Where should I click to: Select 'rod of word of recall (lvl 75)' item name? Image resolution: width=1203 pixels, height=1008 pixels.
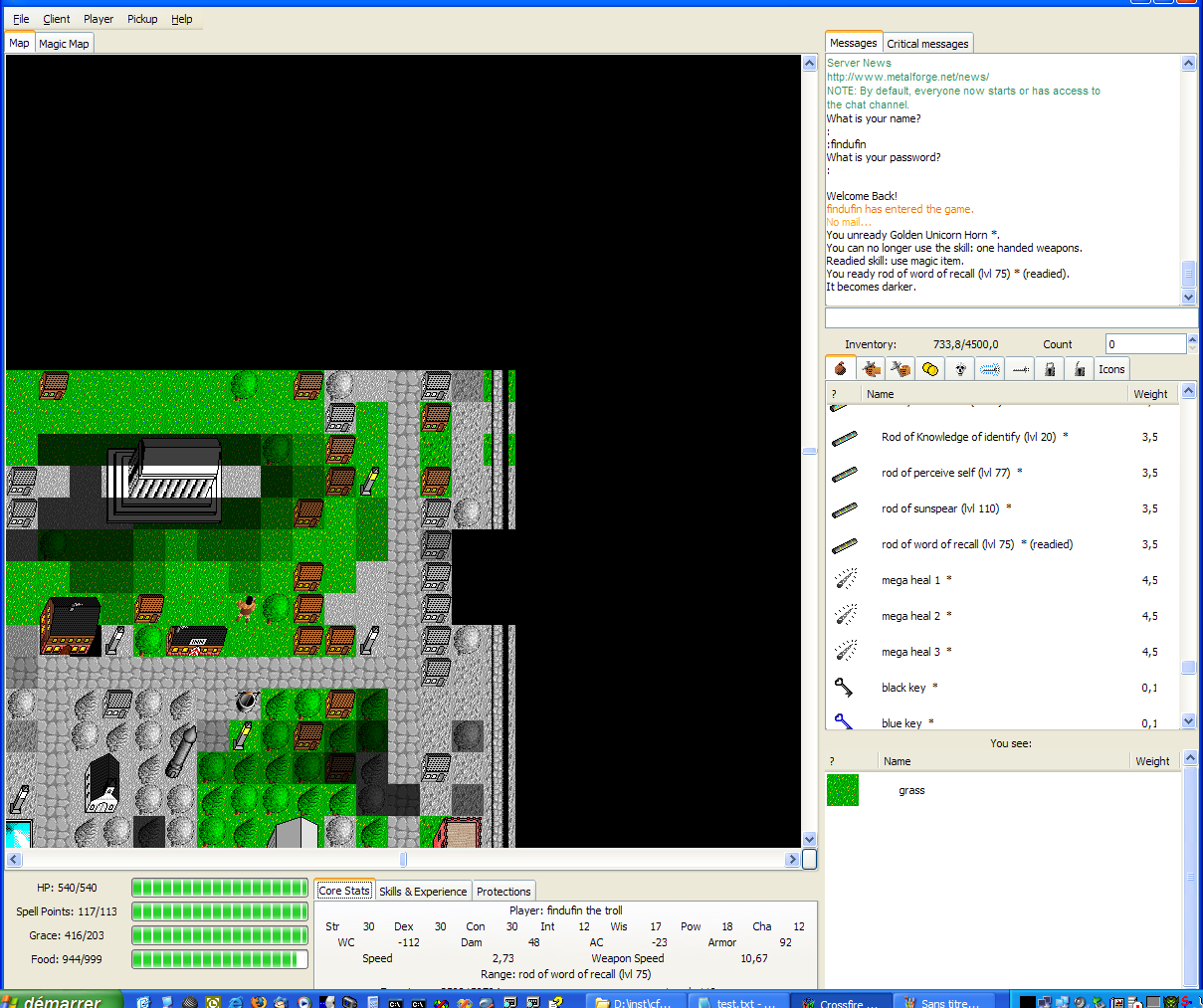[x=947, y=544]
